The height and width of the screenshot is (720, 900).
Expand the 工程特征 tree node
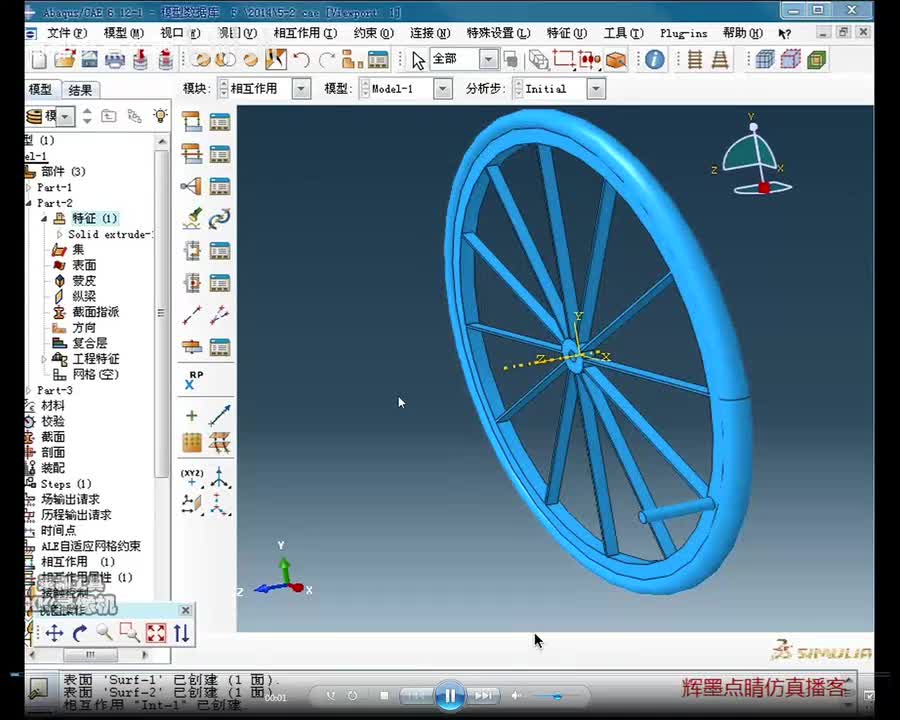[x=44, y=359]
